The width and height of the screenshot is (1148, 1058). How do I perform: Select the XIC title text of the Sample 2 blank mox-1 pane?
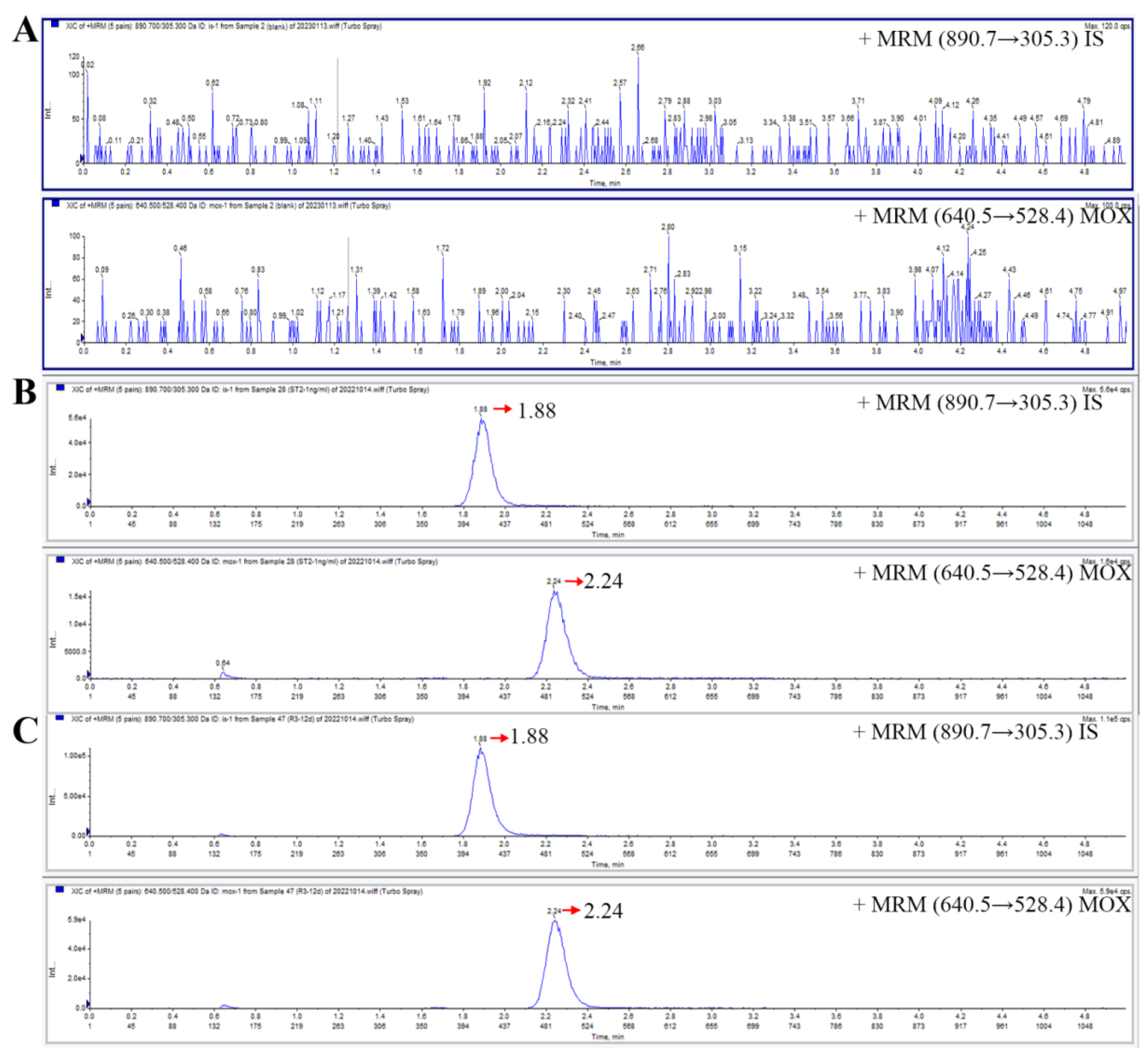tap(228, 205)
